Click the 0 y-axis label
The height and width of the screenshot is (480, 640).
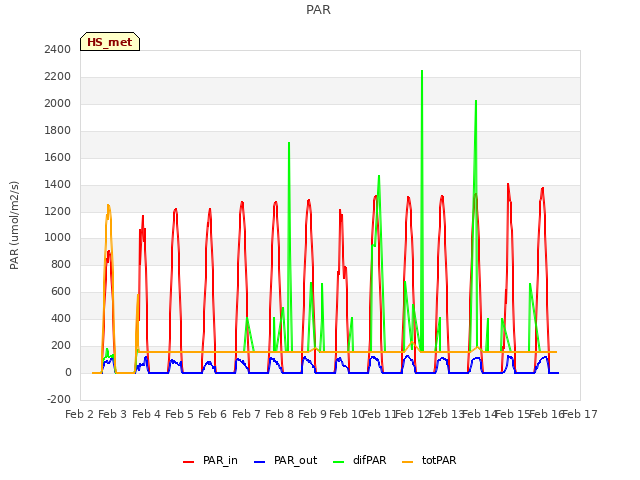click(68, 372)
